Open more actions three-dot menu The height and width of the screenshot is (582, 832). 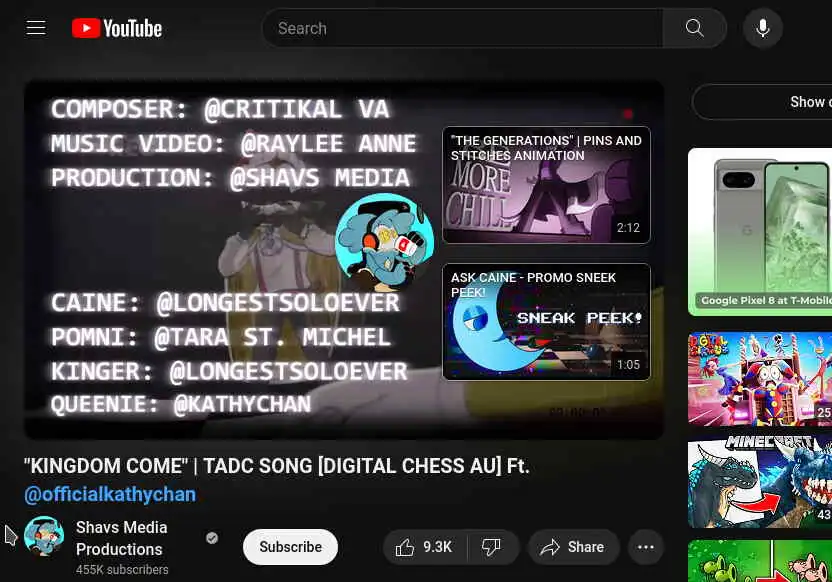pos(645,547)
